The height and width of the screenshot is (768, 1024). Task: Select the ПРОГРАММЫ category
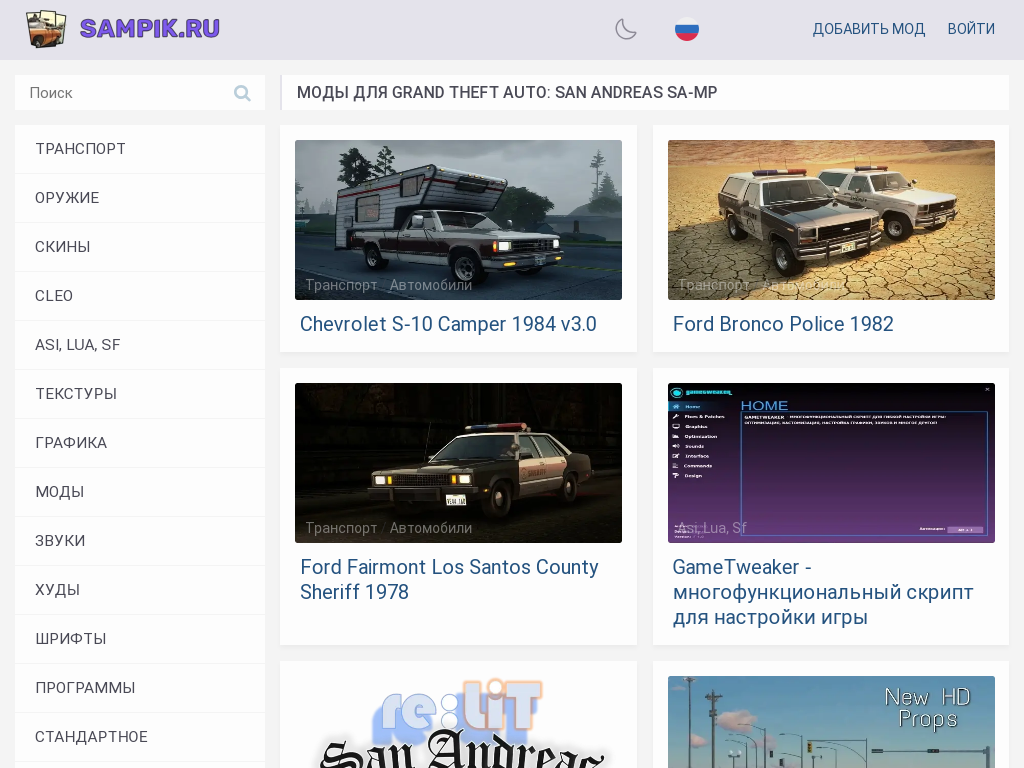coord(140,688)
